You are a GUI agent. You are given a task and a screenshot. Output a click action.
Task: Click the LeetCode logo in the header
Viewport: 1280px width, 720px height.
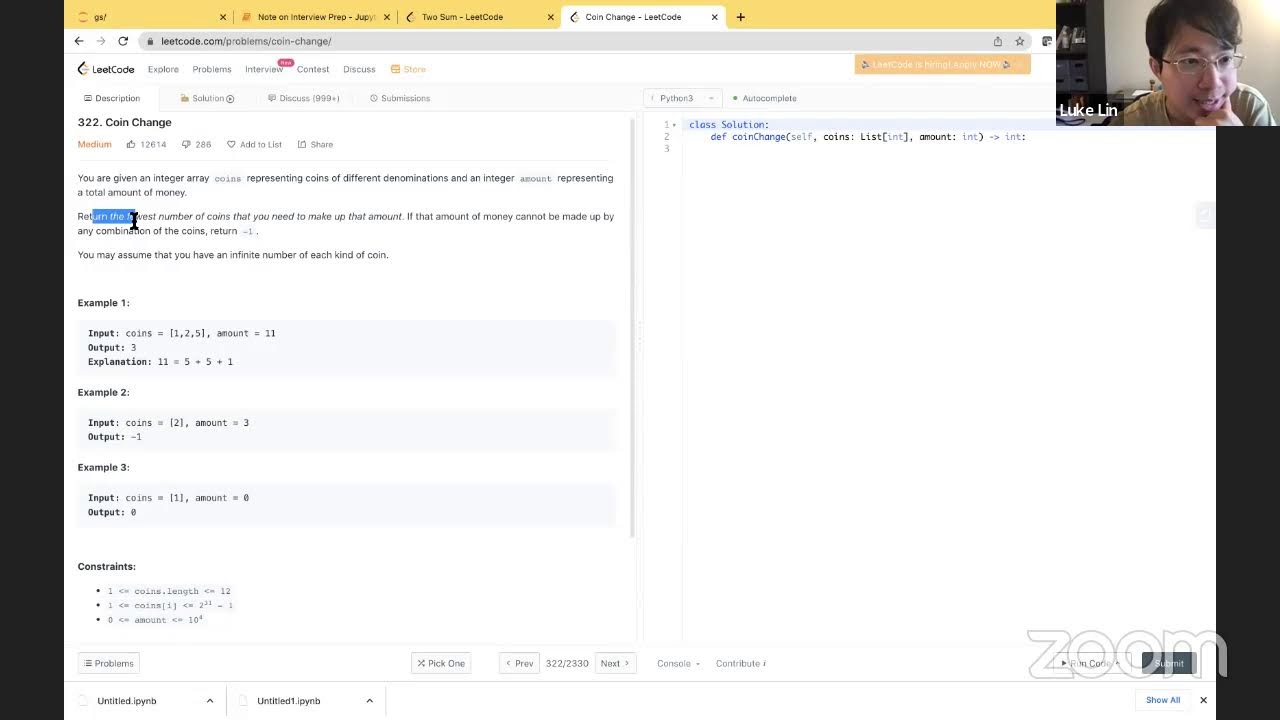106,69
